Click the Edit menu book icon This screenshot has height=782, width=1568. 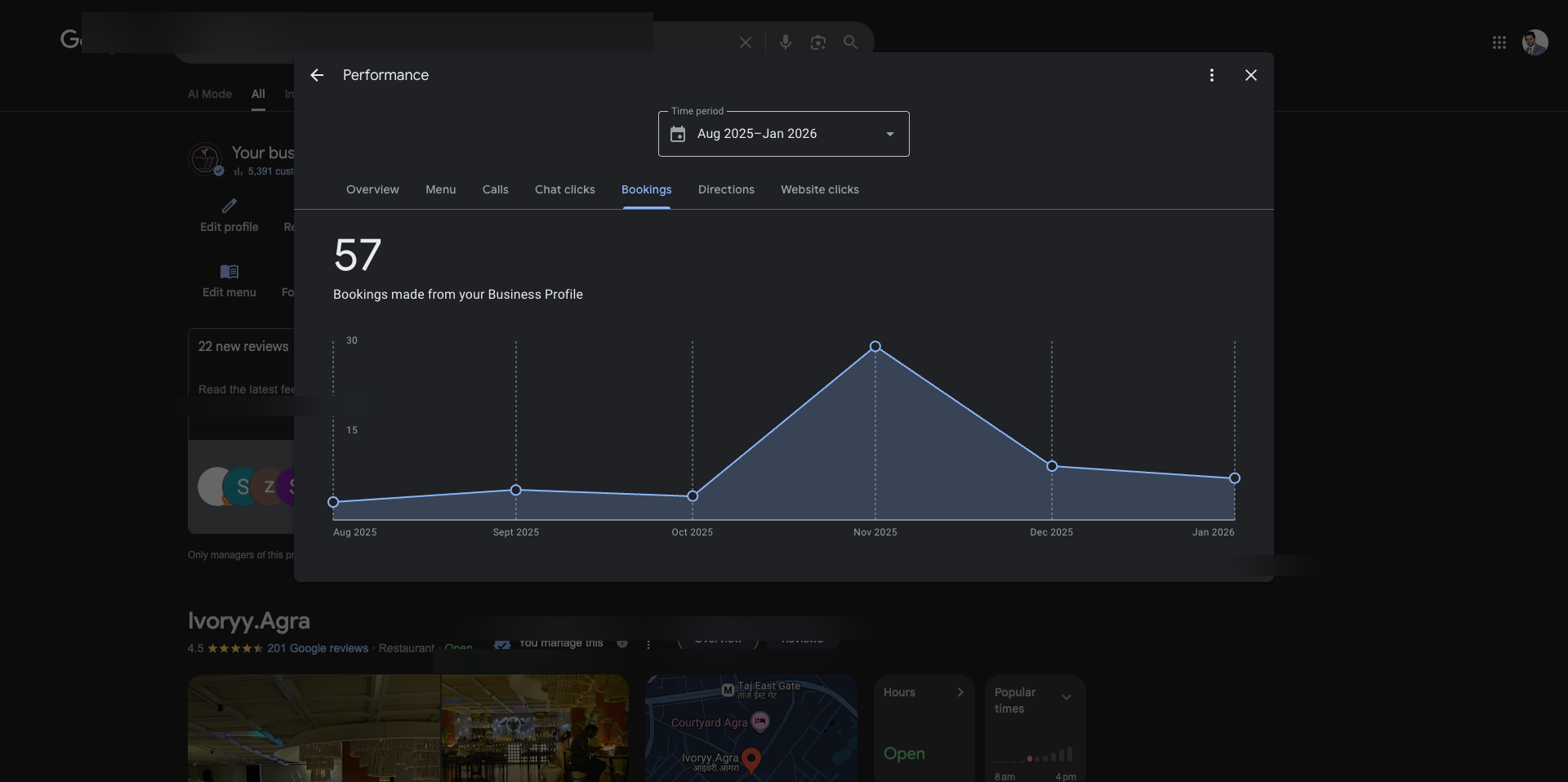[x=229, y=271]
